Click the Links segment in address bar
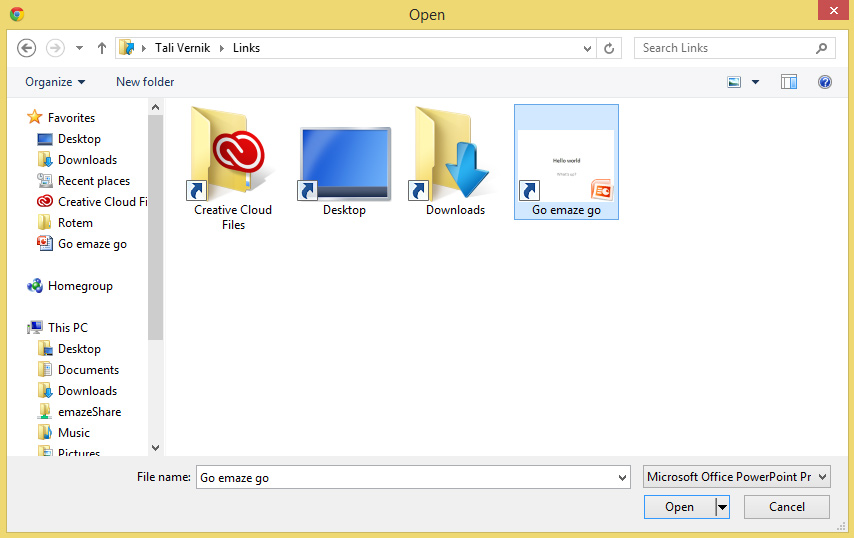 (x=247, y=48)
